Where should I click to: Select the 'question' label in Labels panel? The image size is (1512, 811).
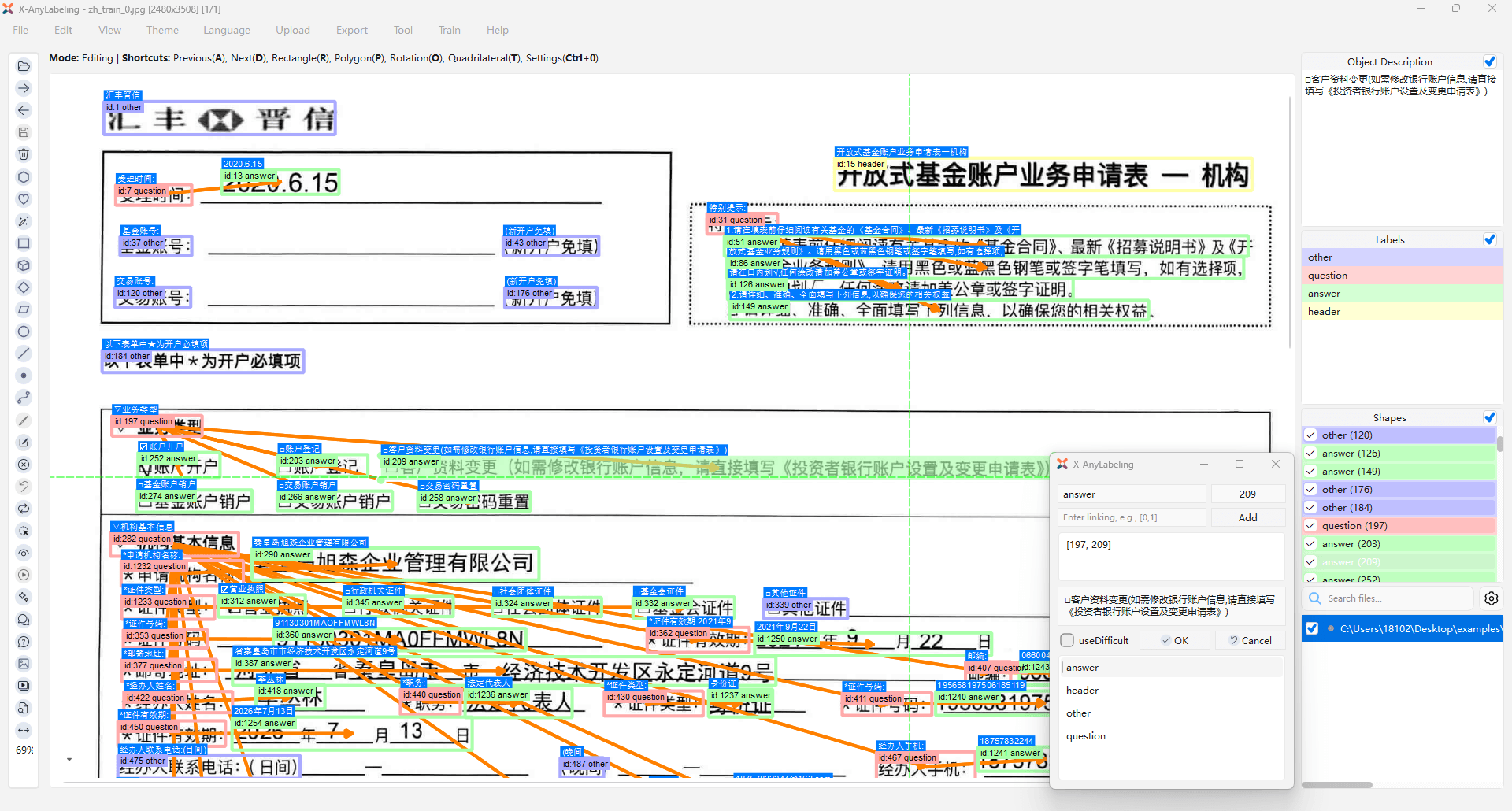[1403, 275]
